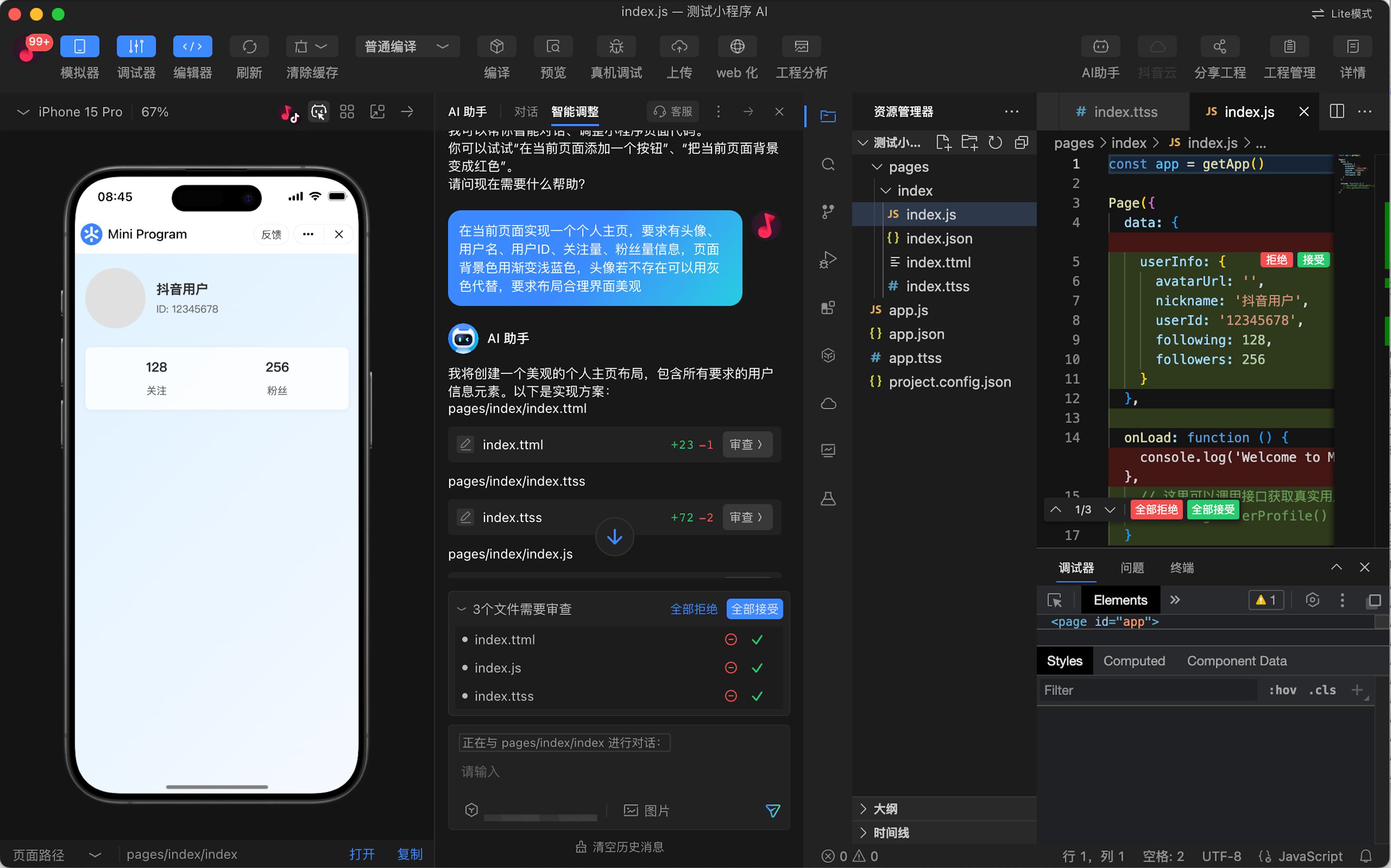
Task: Open index.ttml in file tree
Action: click(938, 262)
